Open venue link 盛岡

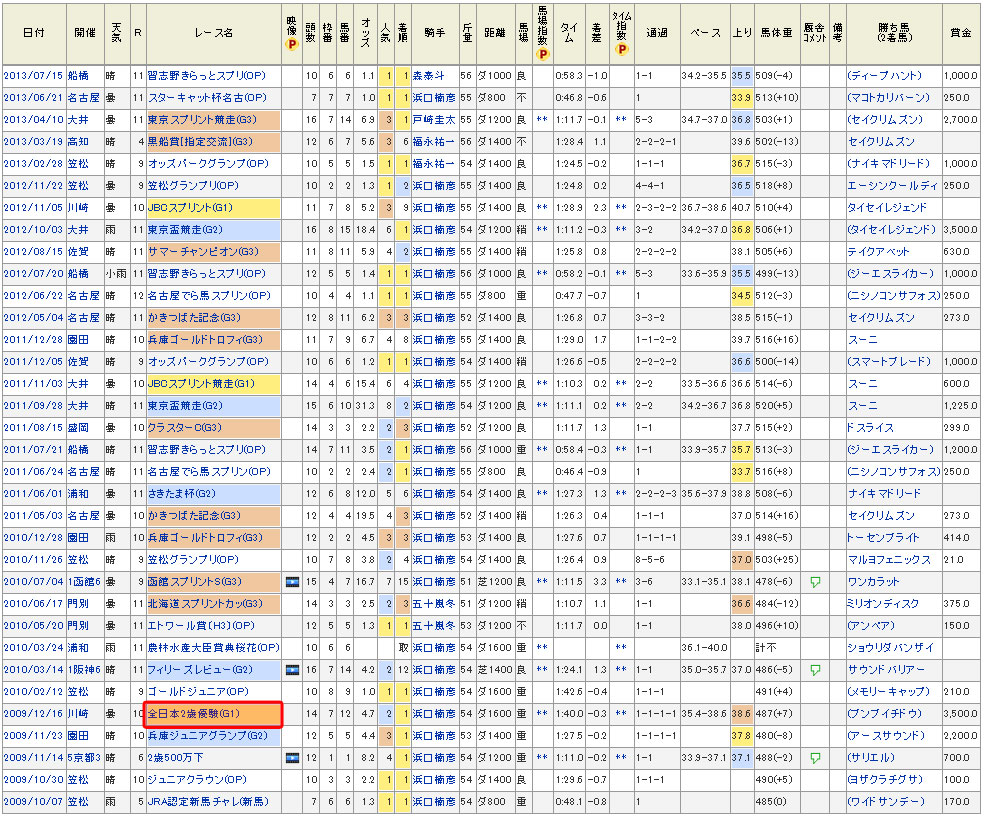[x=78, y=427]
